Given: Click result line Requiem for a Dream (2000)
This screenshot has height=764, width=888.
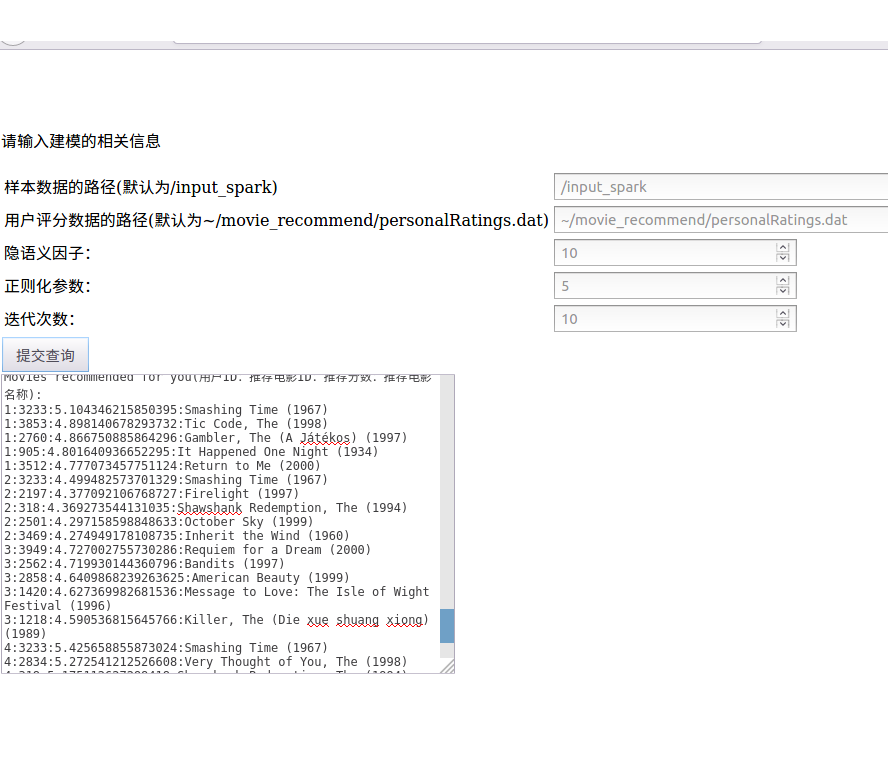Looking at the screenshot, I should click(187, 550).
